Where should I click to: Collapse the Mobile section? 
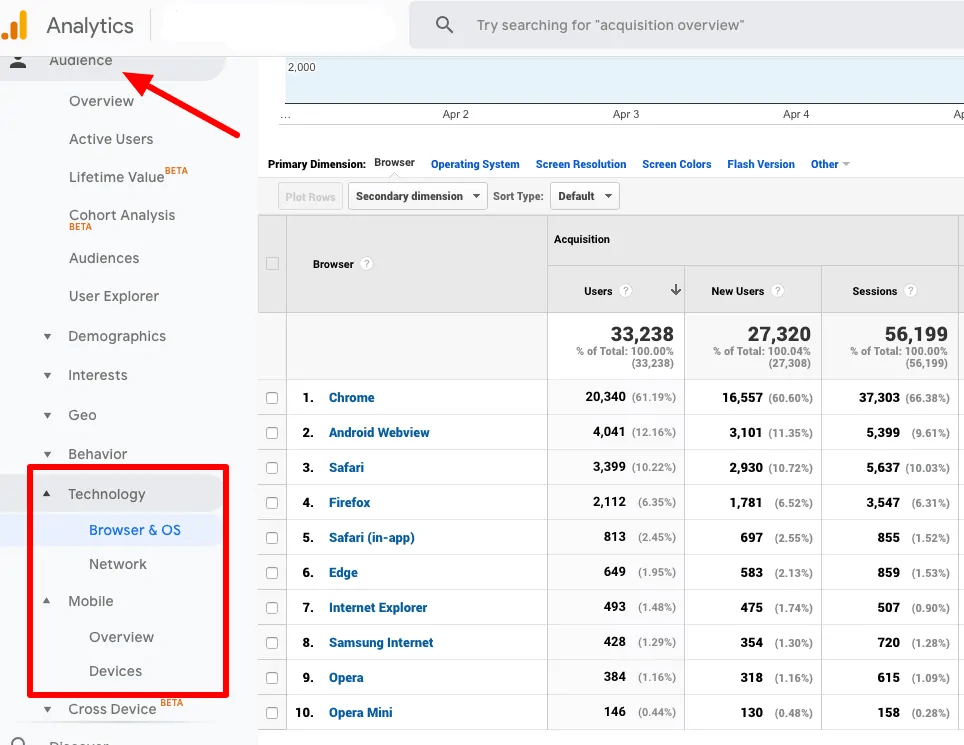coord(47,601)
